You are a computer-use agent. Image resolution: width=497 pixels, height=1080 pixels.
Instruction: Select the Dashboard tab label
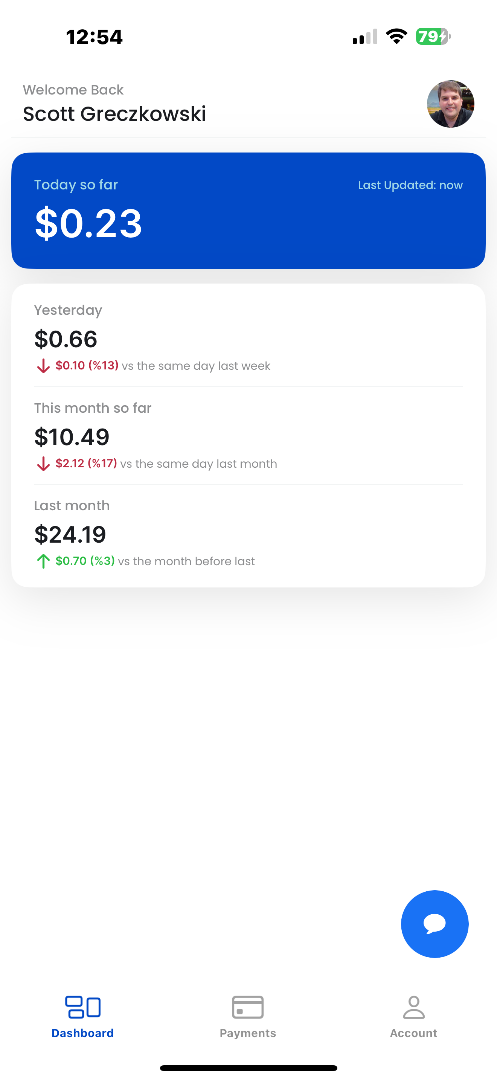click(83, 1033)
